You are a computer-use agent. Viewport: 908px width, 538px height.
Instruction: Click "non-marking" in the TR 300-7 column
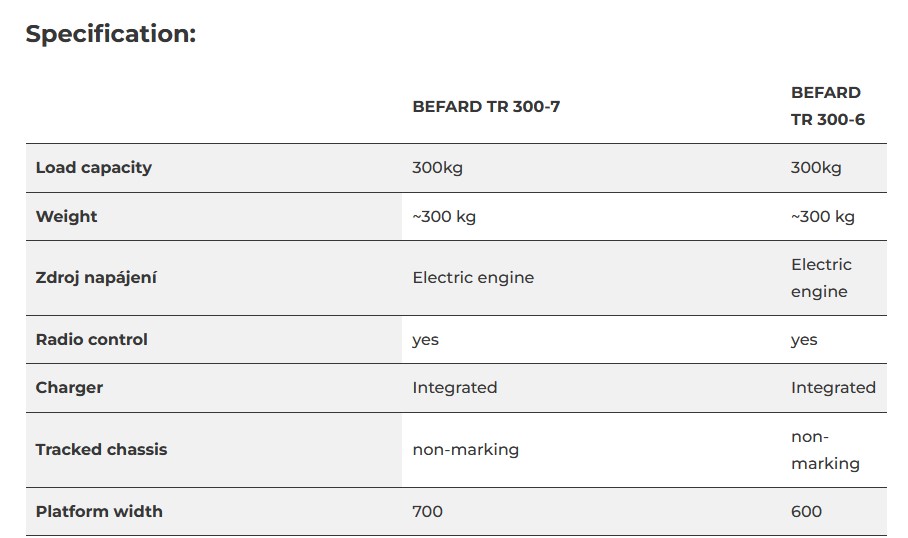click(x=465, y=449)
